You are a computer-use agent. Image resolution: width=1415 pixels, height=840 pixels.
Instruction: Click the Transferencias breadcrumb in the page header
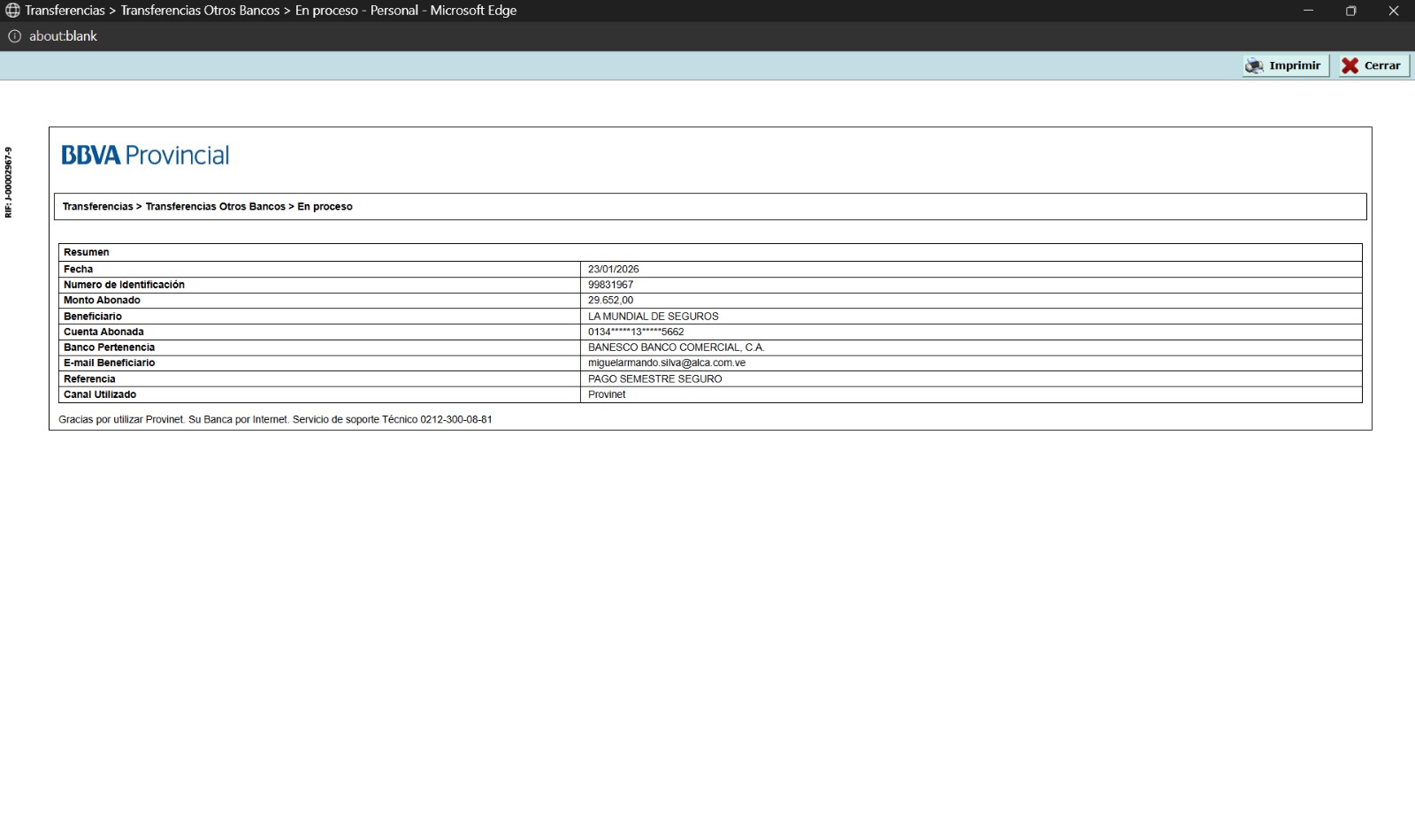(x=97, y=207)
